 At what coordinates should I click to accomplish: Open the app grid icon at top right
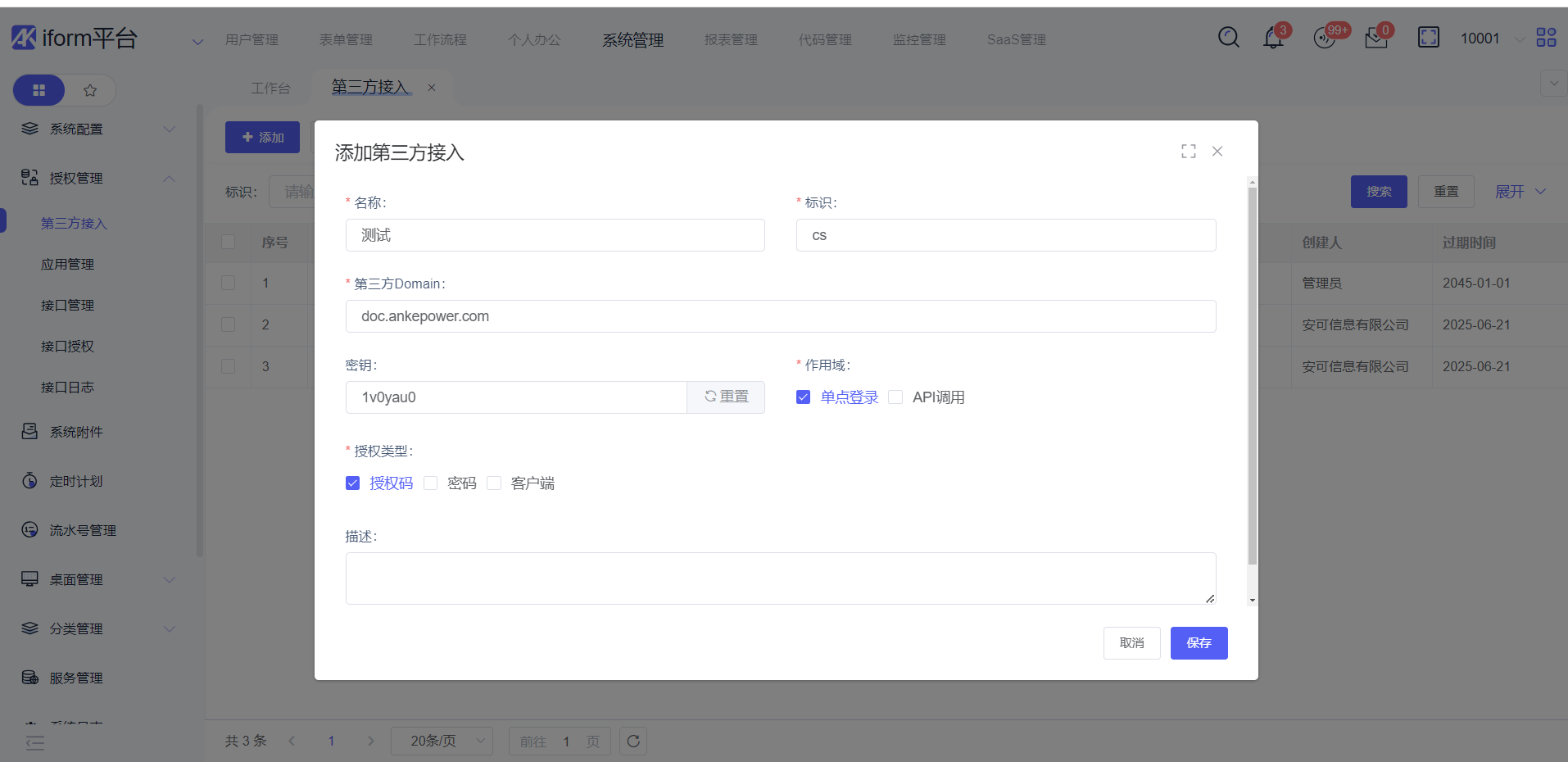(1546, 38)
